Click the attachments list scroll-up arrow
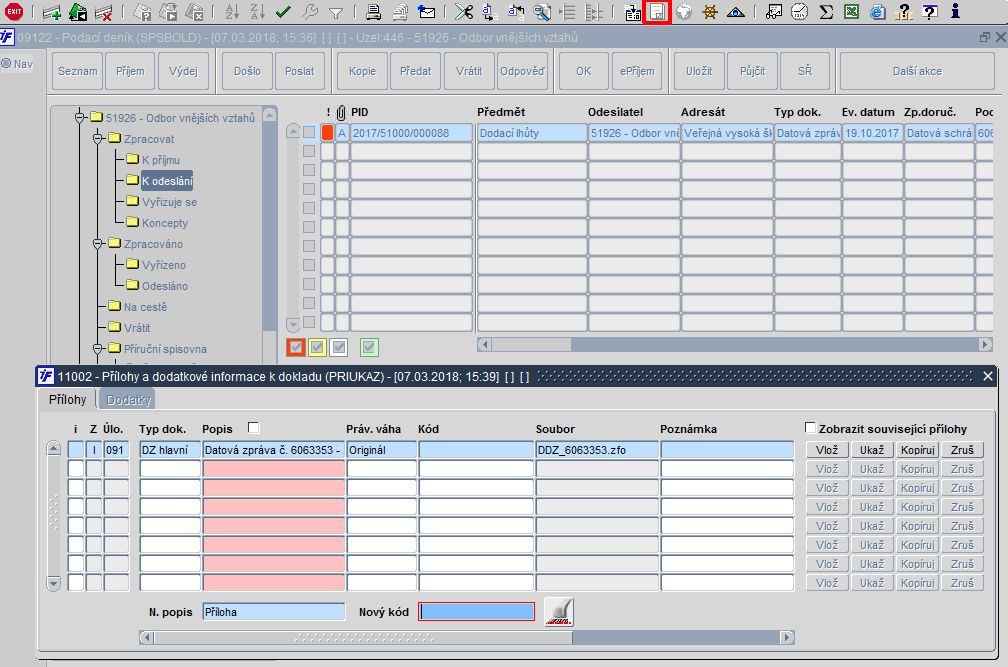This screenshot has width=1008, height=667. click(54, 449)
